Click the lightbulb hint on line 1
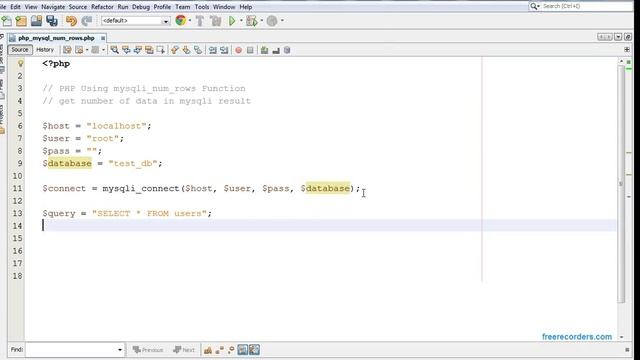 [20, 63]
